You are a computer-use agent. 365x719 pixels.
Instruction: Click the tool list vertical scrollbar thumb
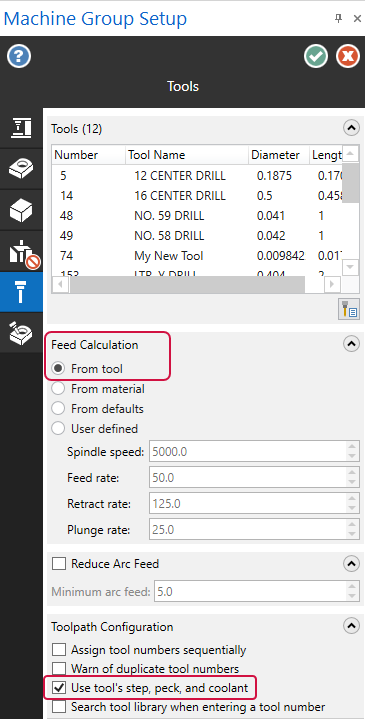(x=351, y=182)
